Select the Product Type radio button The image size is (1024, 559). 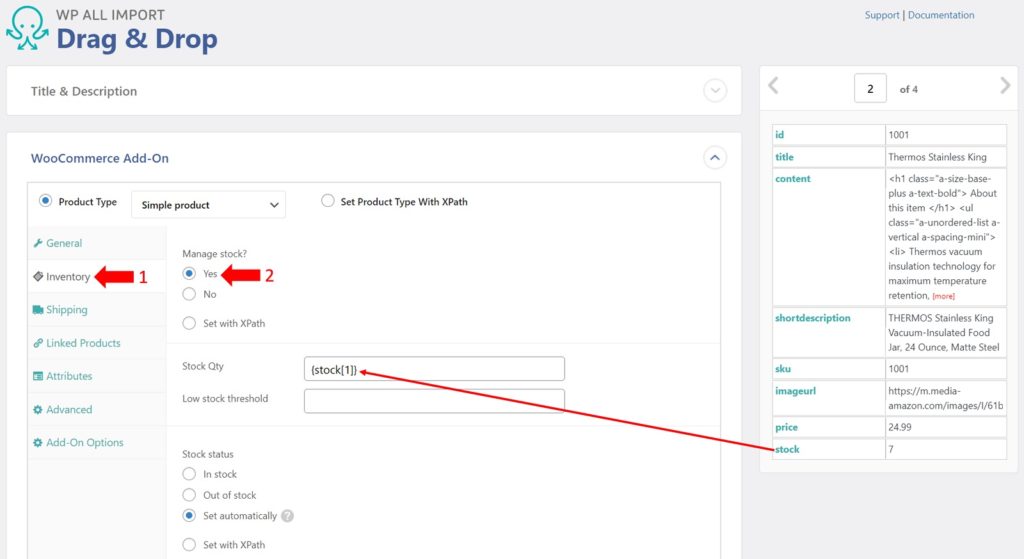pyautogui.click(x=45, y=201)
